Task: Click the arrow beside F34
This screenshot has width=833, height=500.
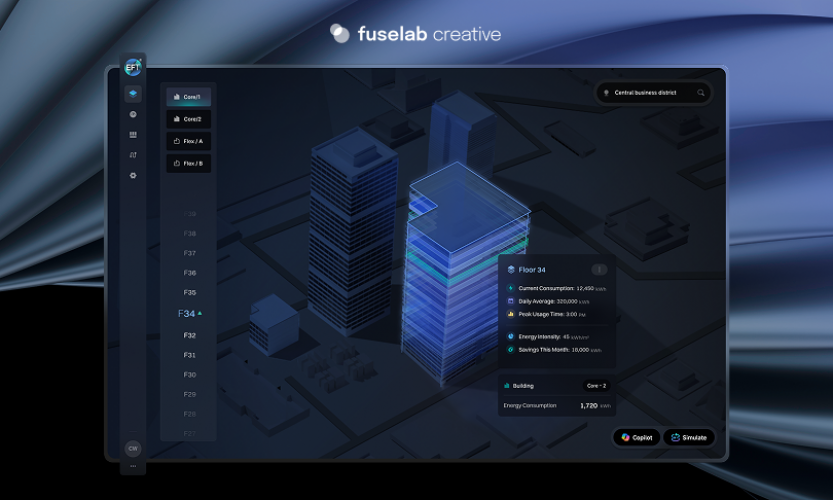Action: click(200, 313)
